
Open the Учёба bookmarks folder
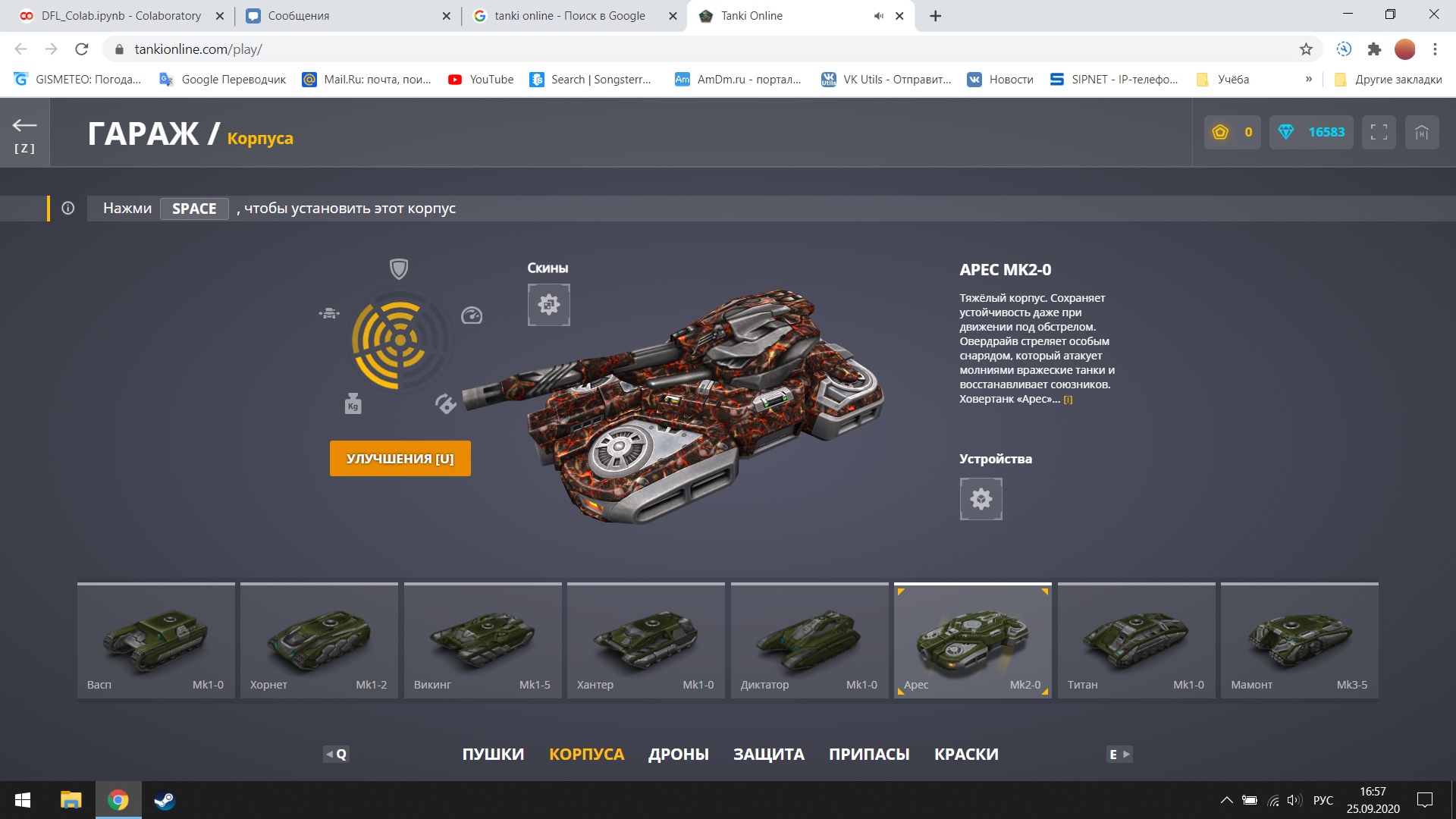click(x=1222, y=80)
